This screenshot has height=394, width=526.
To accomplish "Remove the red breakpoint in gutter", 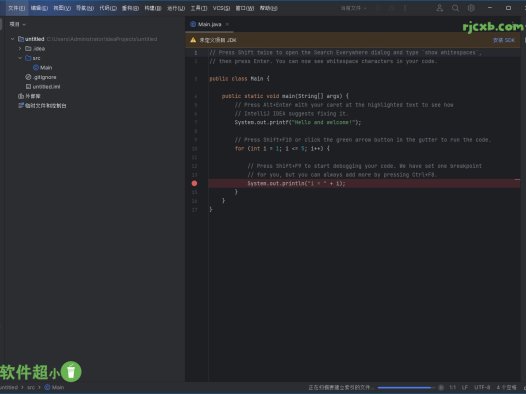I will [x=194, y=183].
